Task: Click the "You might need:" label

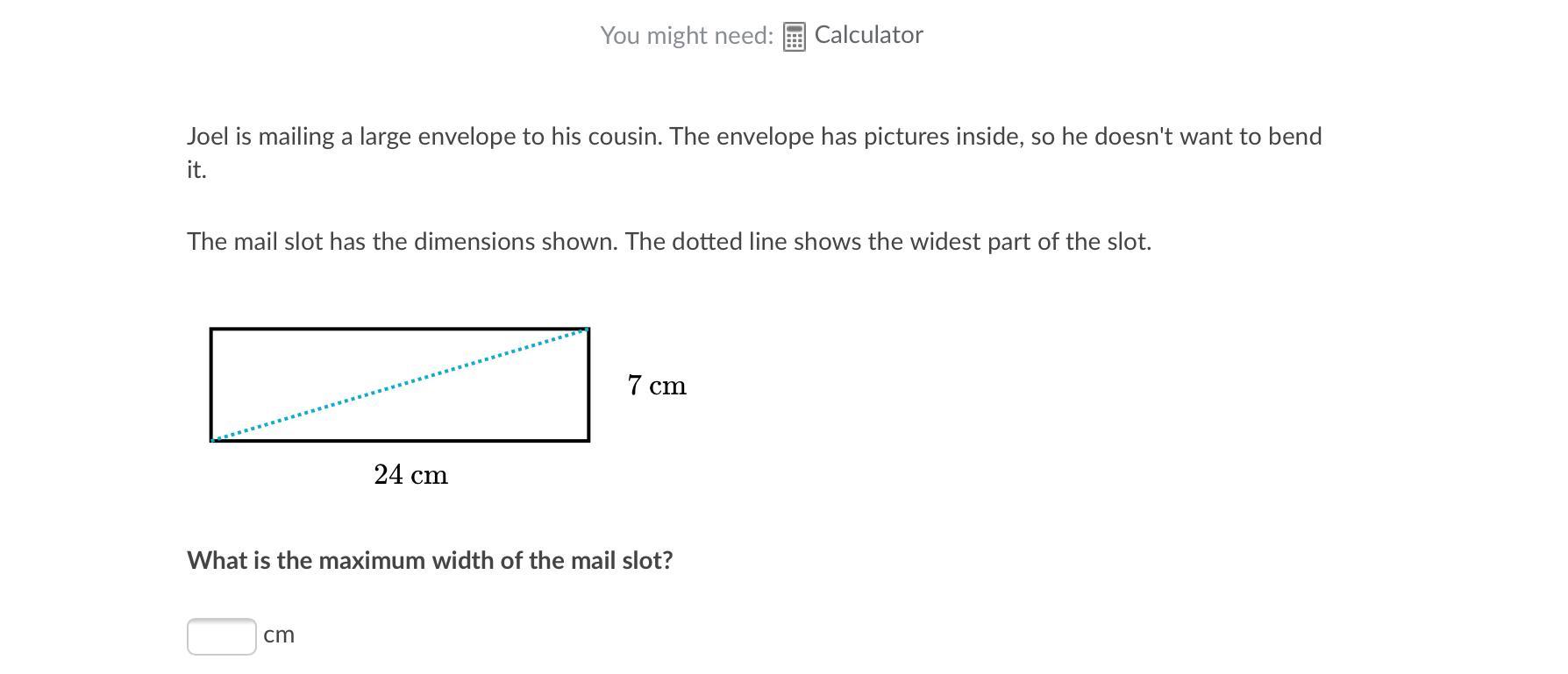Action: coord(686,36)
